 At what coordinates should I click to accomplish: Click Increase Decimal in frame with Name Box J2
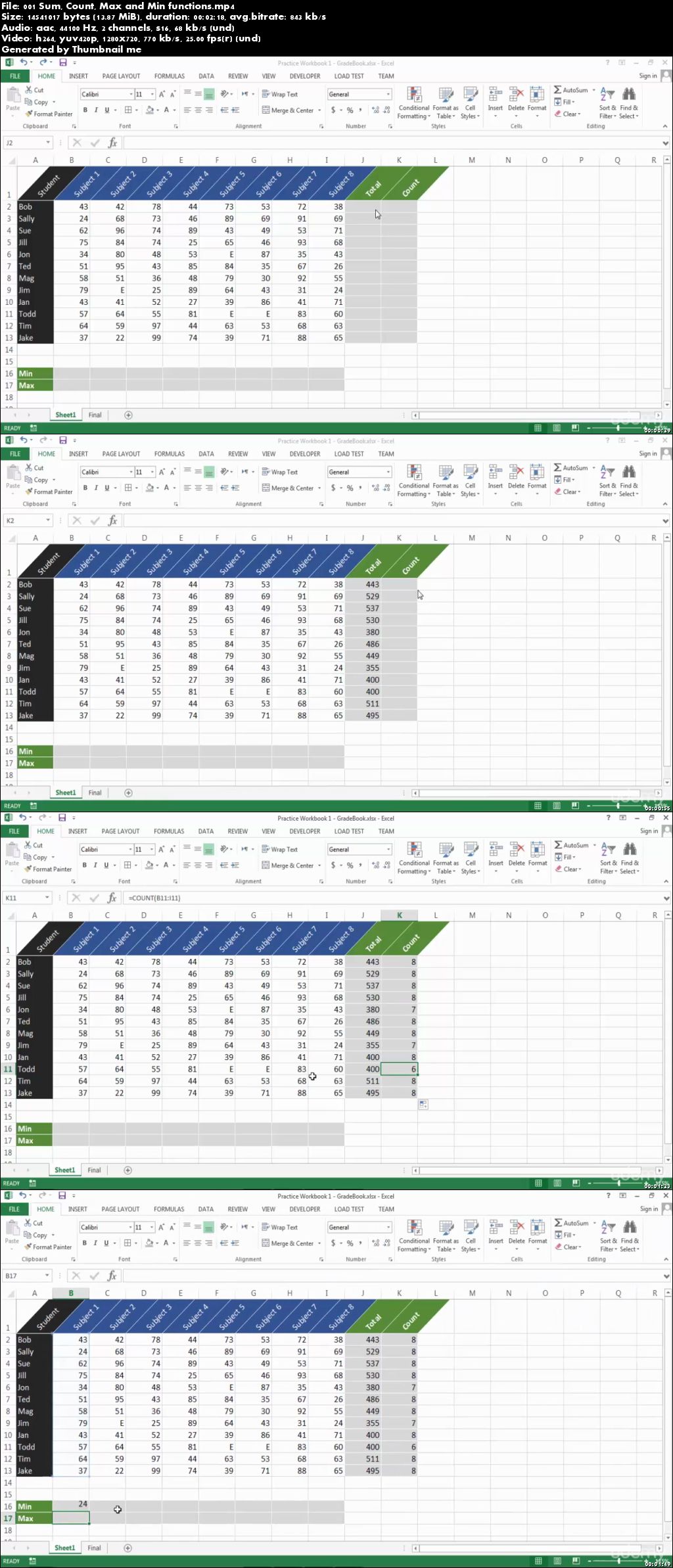point(376,110)
